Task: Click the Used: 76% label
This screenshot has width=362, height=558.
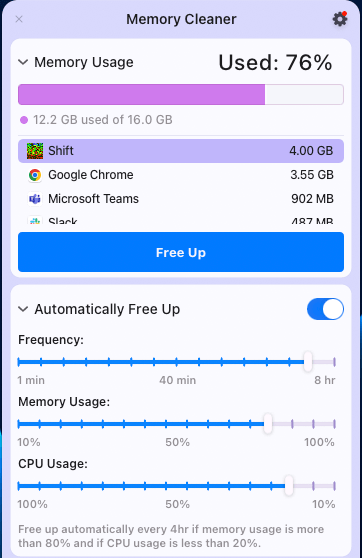Action: (275, 63)
